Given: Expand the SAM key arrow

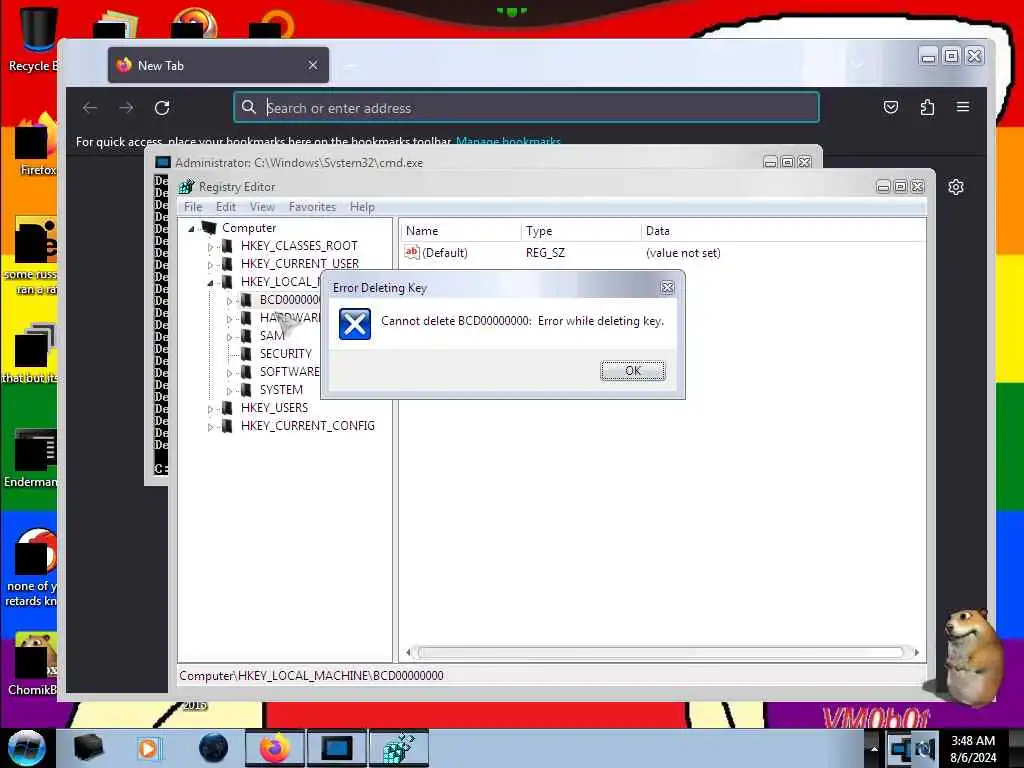Looking at the screenshot, I should coord(229,337).
